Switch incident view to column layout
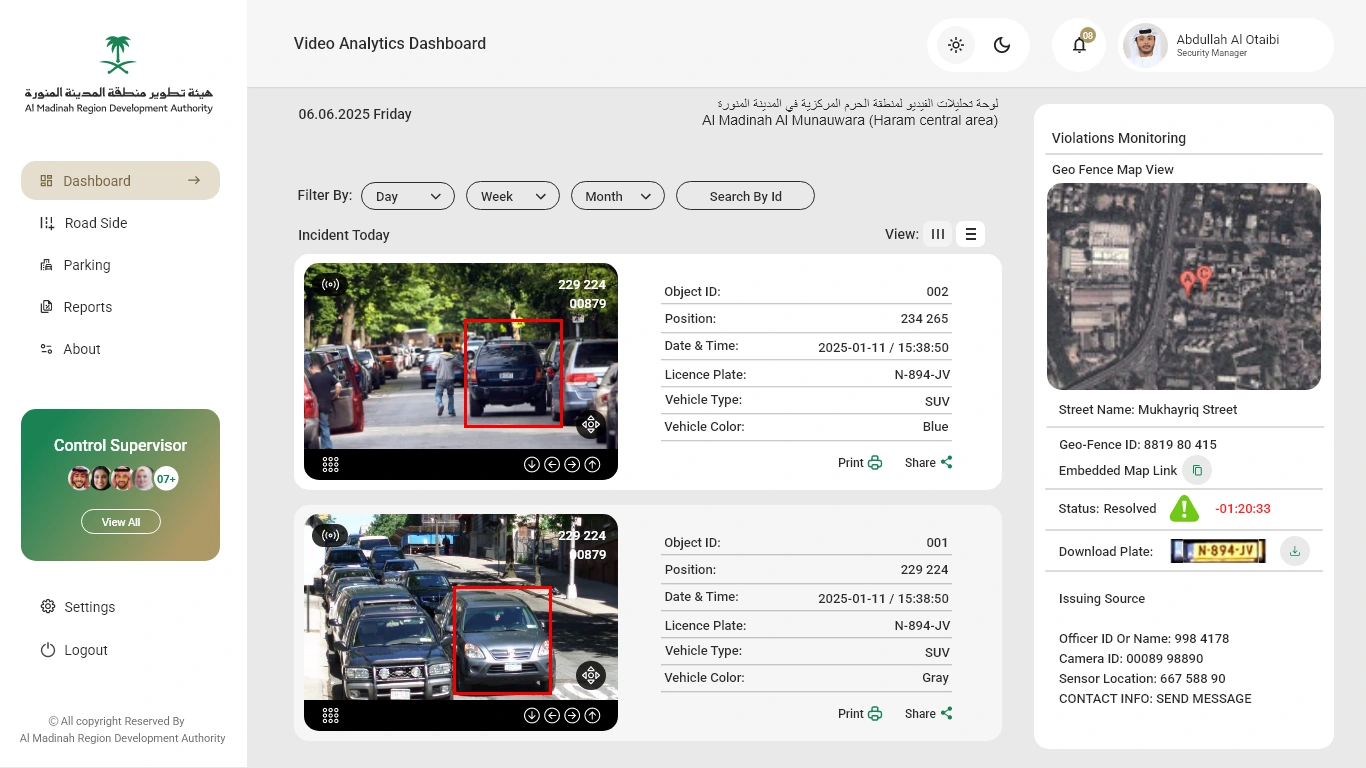 click(x=938, y=234)
